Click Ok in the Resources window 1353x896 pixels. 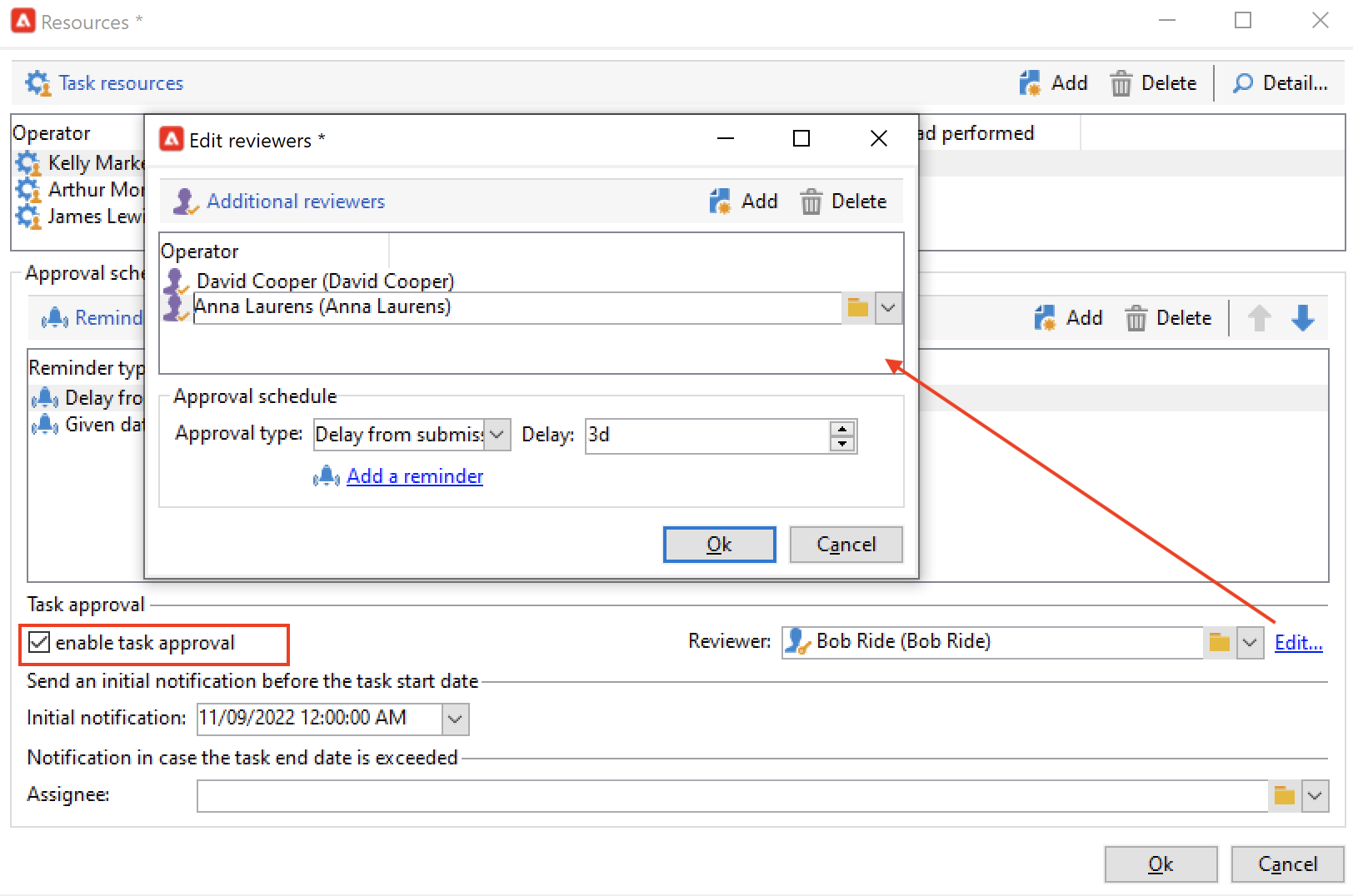click(1161, 864)
